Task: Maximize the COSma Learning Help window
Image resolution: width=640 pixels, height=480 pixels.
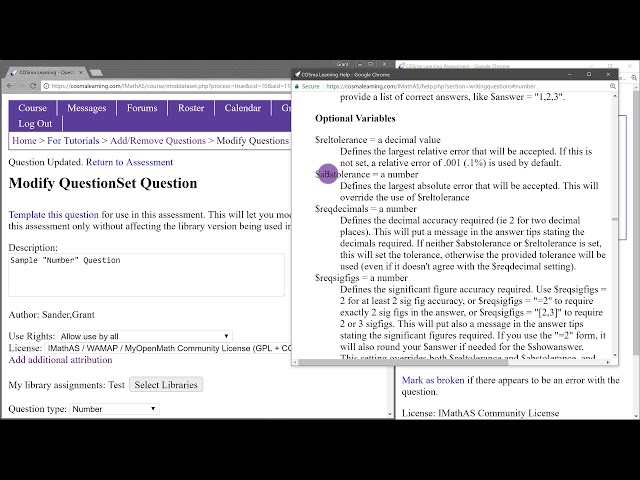Action: (x=589, y=74)
